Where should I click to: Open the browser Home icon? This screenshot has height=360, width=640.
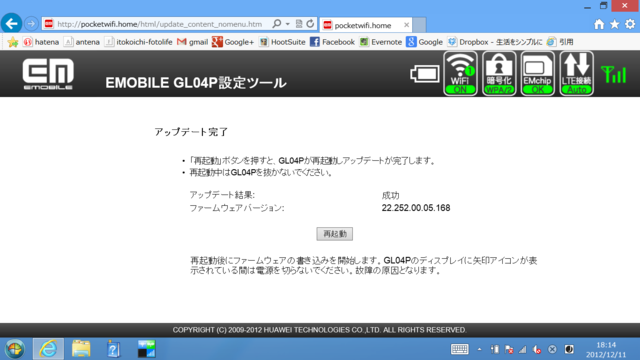[x=599, y=24]
